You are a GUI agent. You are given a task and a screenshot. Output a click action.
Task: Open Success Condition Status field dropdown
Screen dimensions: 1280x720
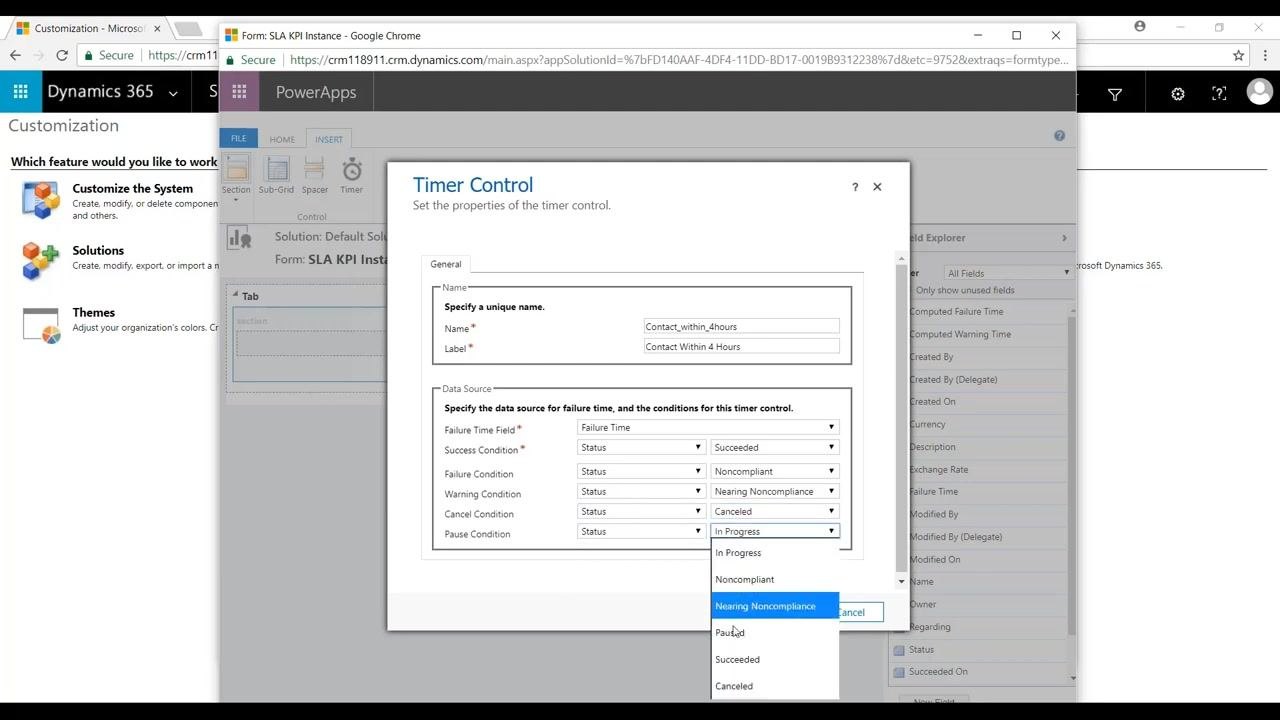click(x=641, y=447)
